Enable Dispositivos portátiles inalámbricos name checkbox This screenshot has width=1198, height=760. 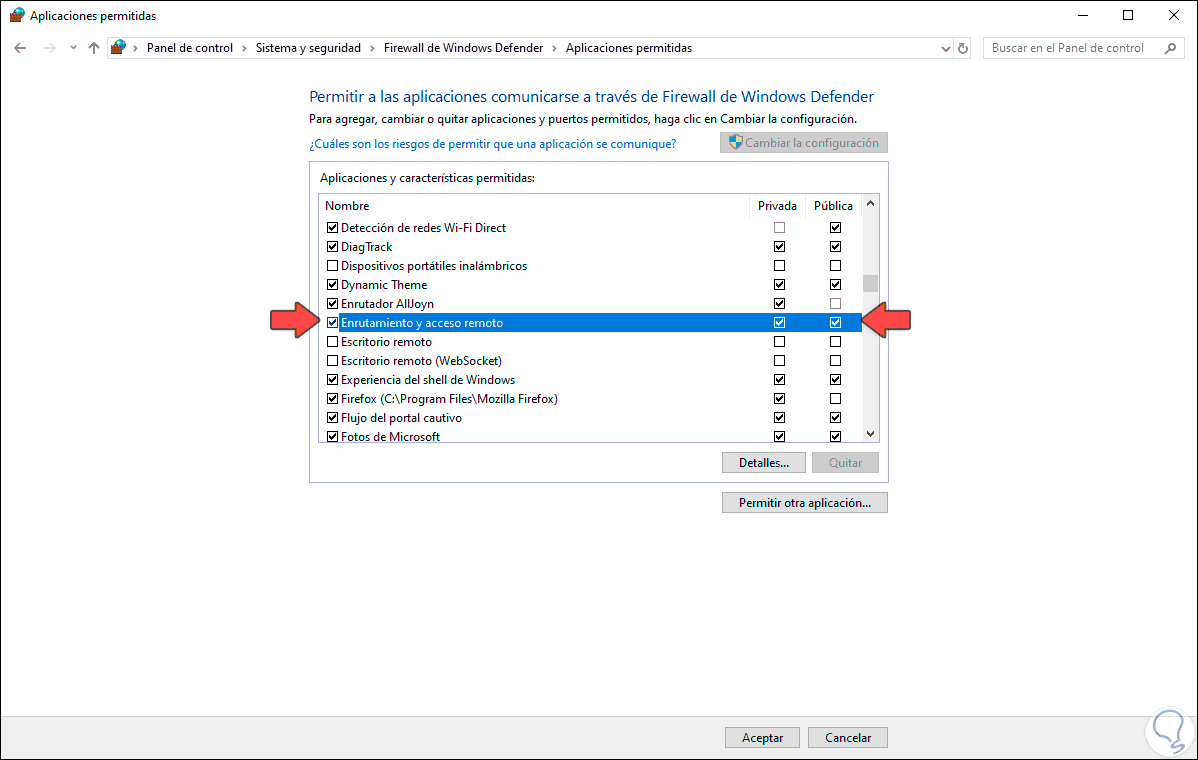click(x=332, y=266)
